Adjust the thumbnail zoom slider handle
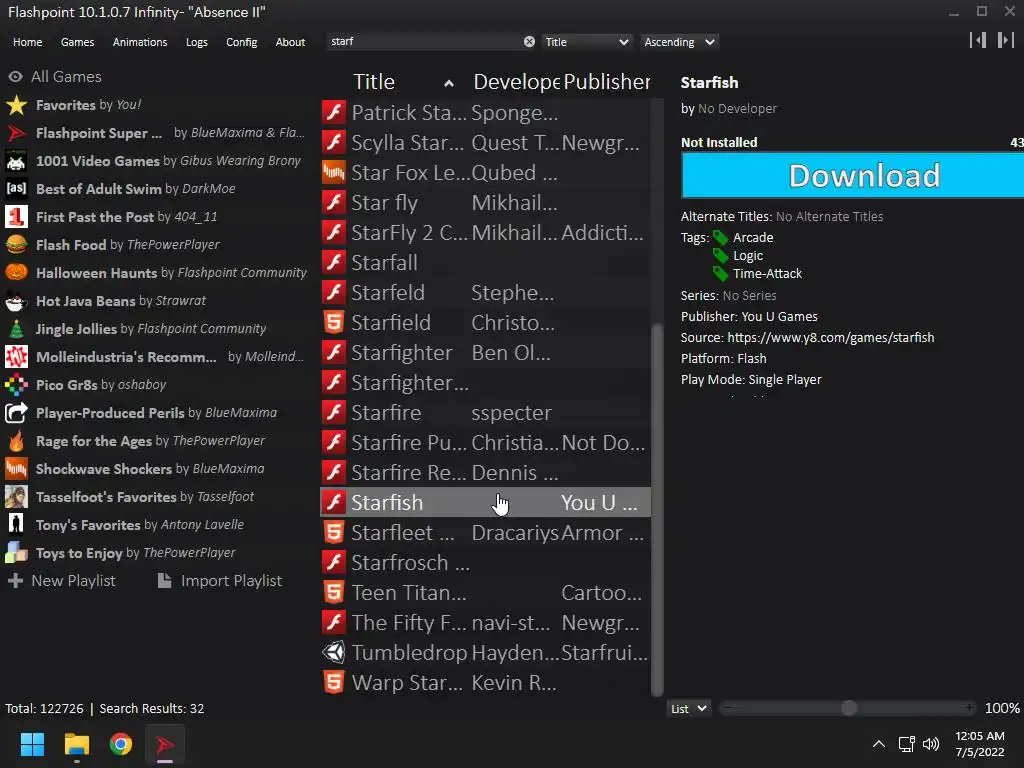This screenshot has width=1024, height=768. [x=849, y=709]
